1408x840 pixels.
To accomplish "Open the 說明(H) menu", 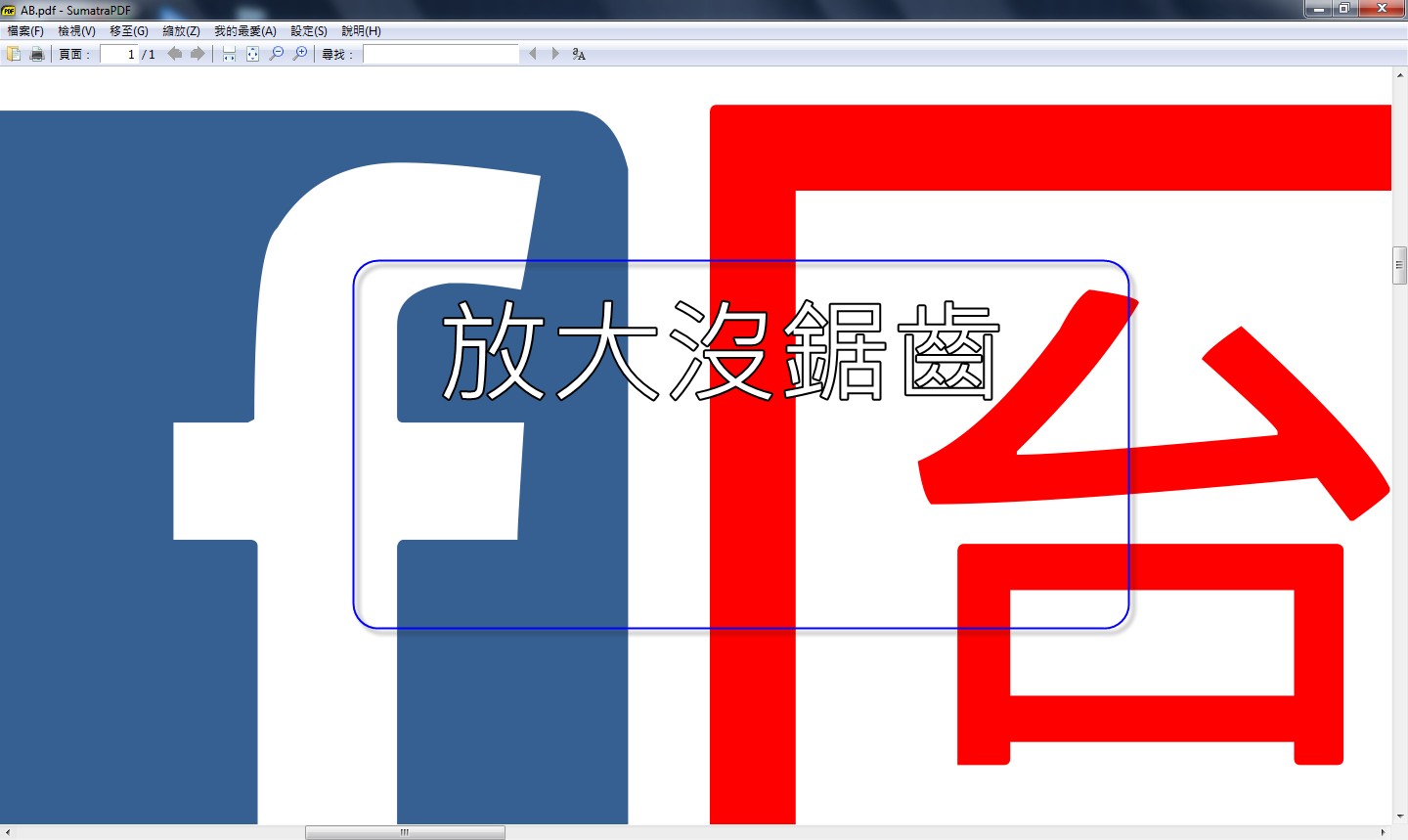I will tap(362, 31).
